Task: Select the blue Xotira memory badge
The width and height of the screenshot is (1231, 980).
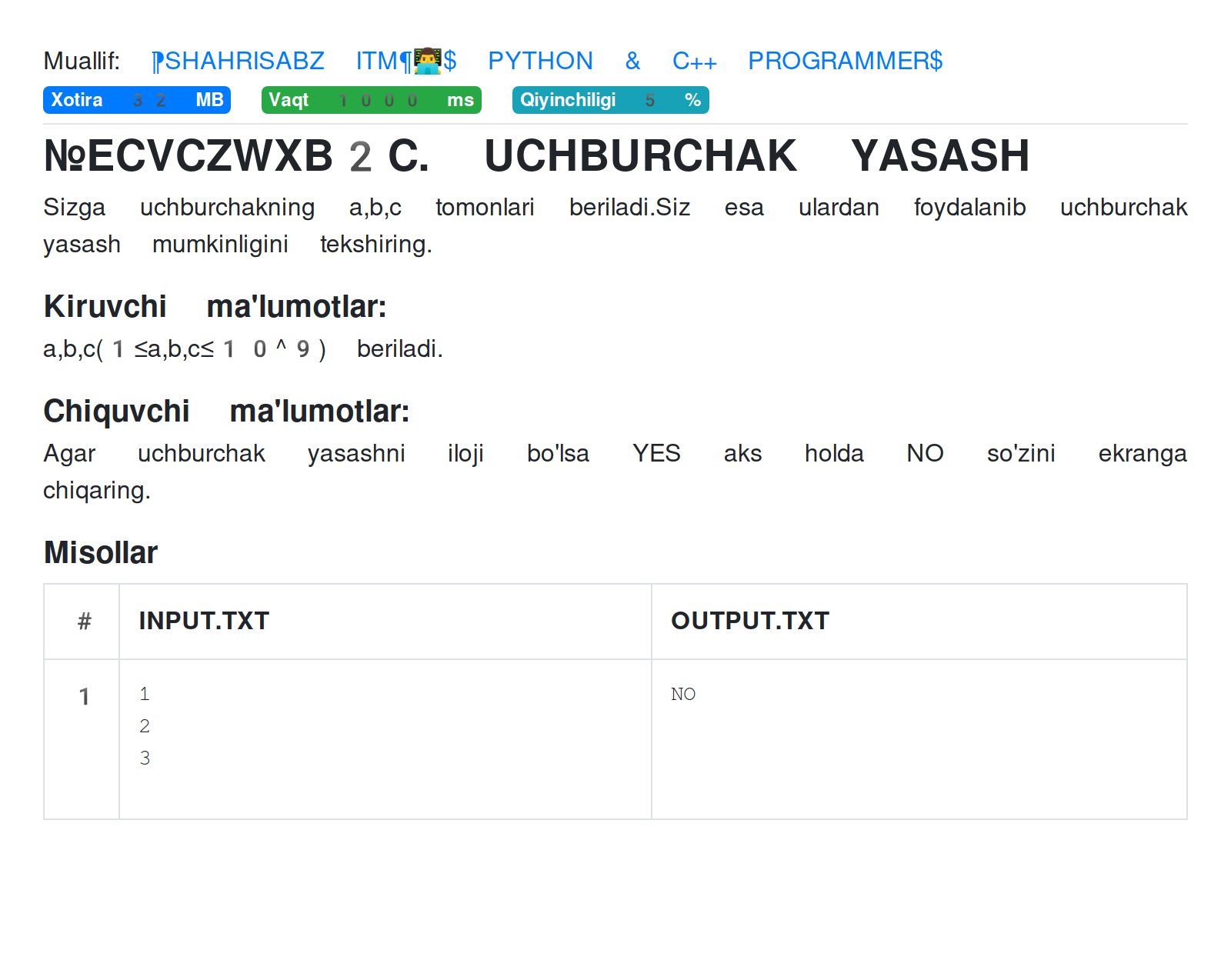Action: (137, 99)
